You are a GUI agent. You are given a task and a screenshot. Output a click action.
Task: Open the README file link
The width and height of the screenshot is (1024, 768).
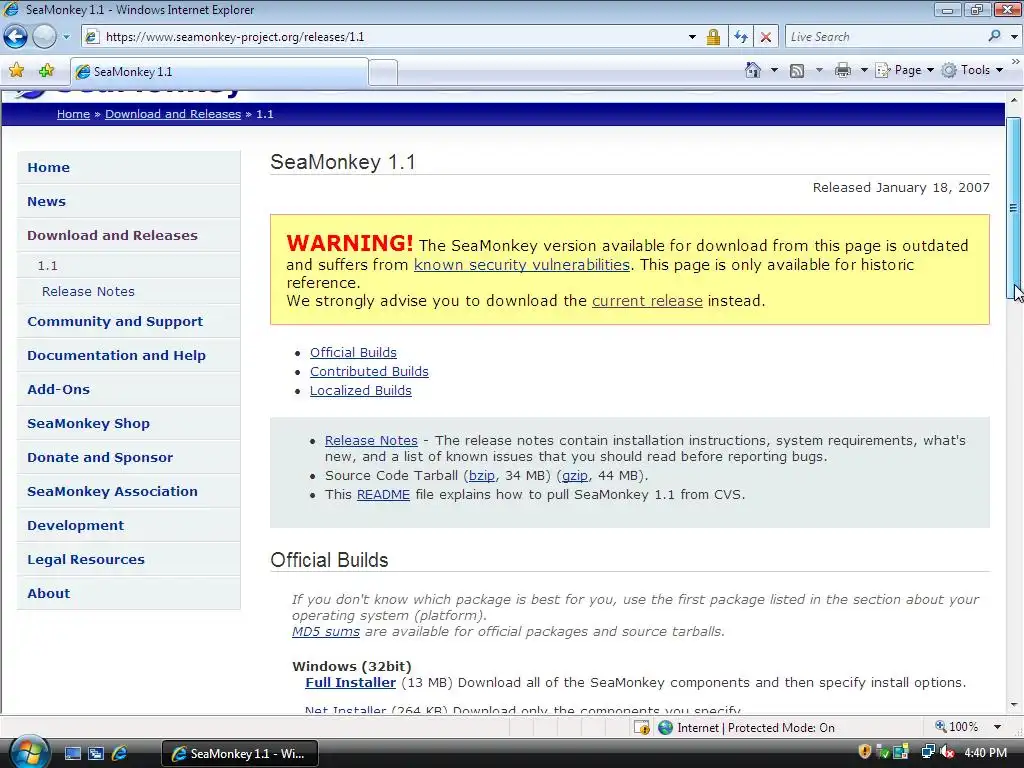[x=383, y=494]
